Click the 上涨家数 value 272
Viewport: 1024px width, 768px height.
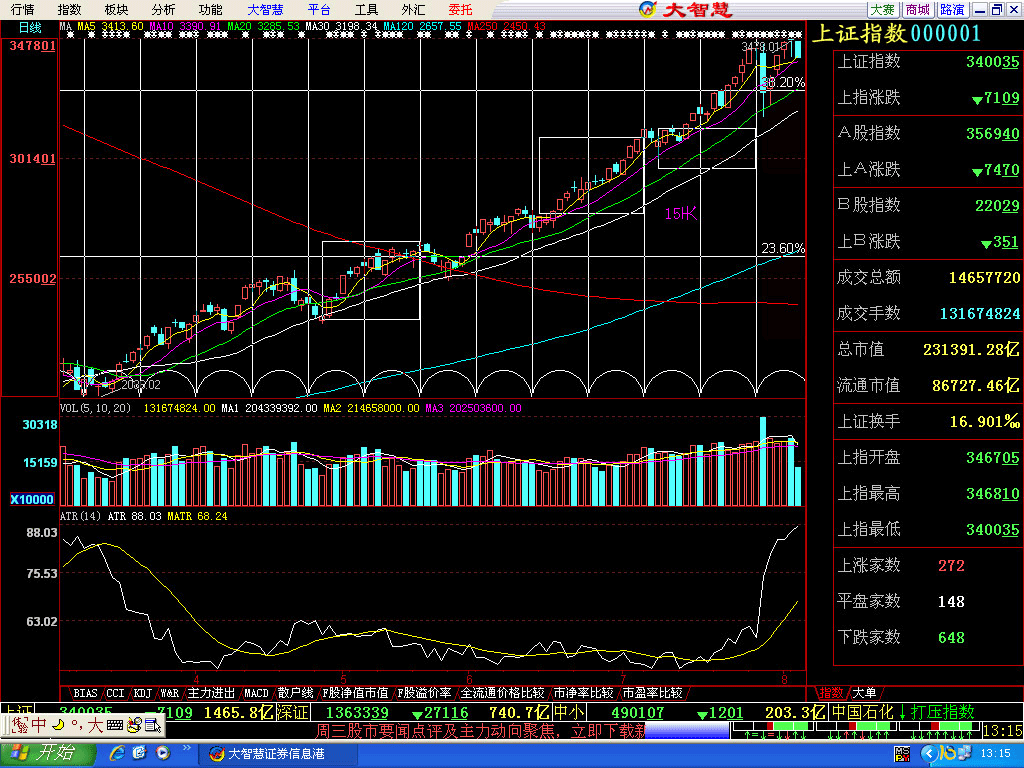click(951, 566)
